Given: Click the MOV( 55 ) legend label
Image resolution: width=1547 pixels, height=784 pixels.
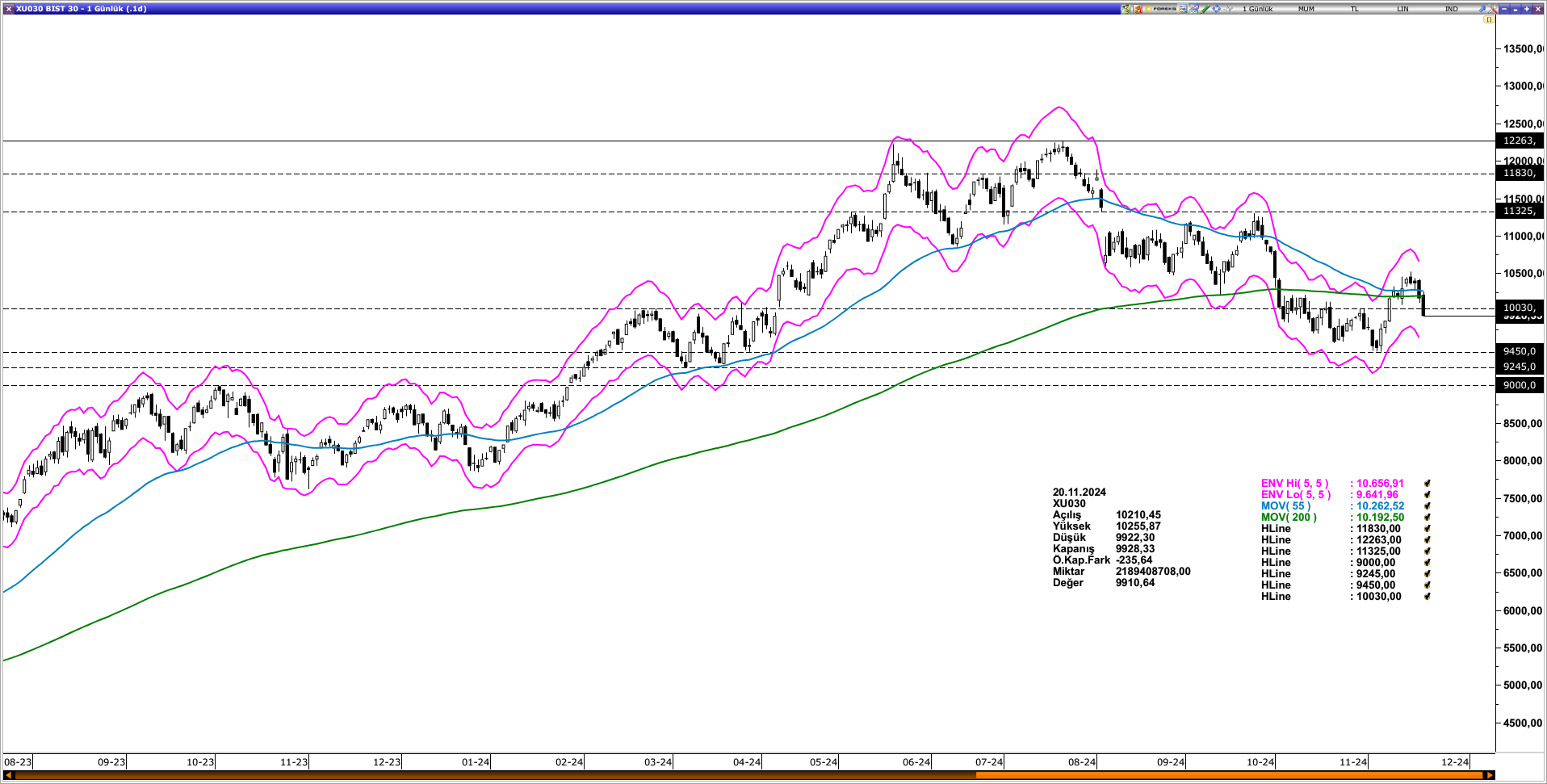Looking at the screenshot, I should [x=1285, y=506].
